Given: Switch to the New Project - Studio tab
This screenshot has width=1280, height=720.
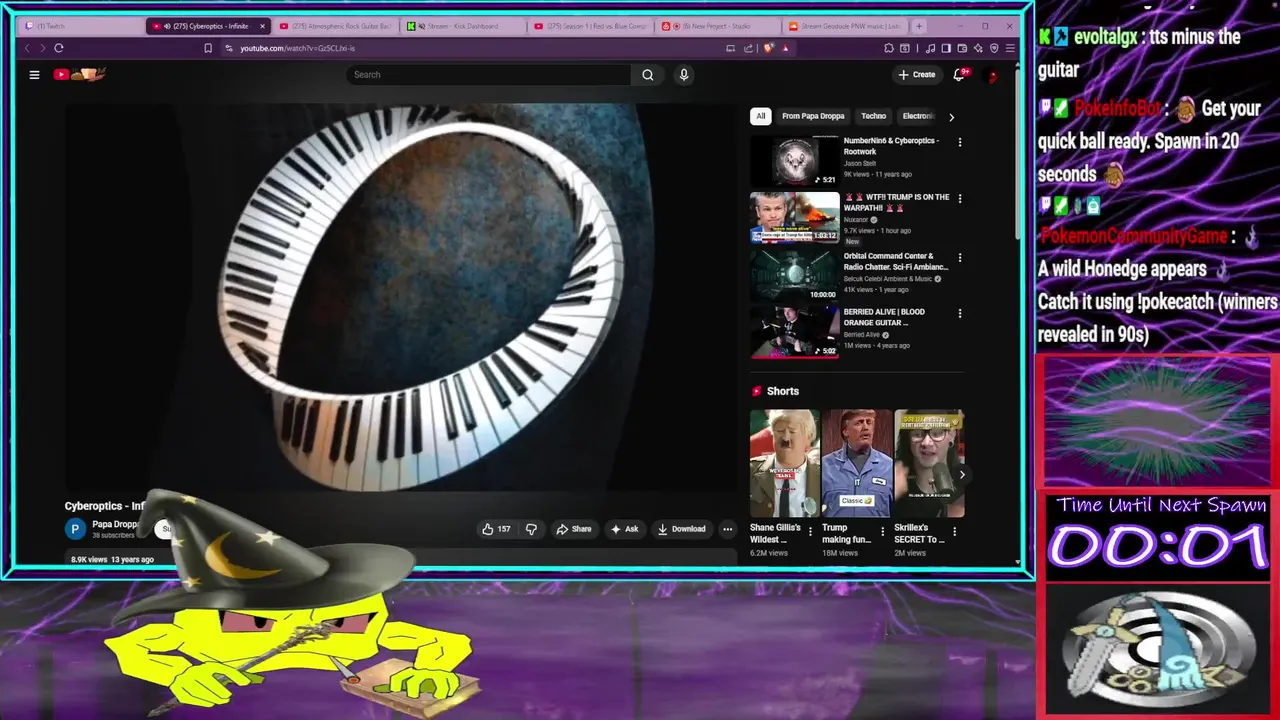Looking at the screenshot, I should [718, 26].
